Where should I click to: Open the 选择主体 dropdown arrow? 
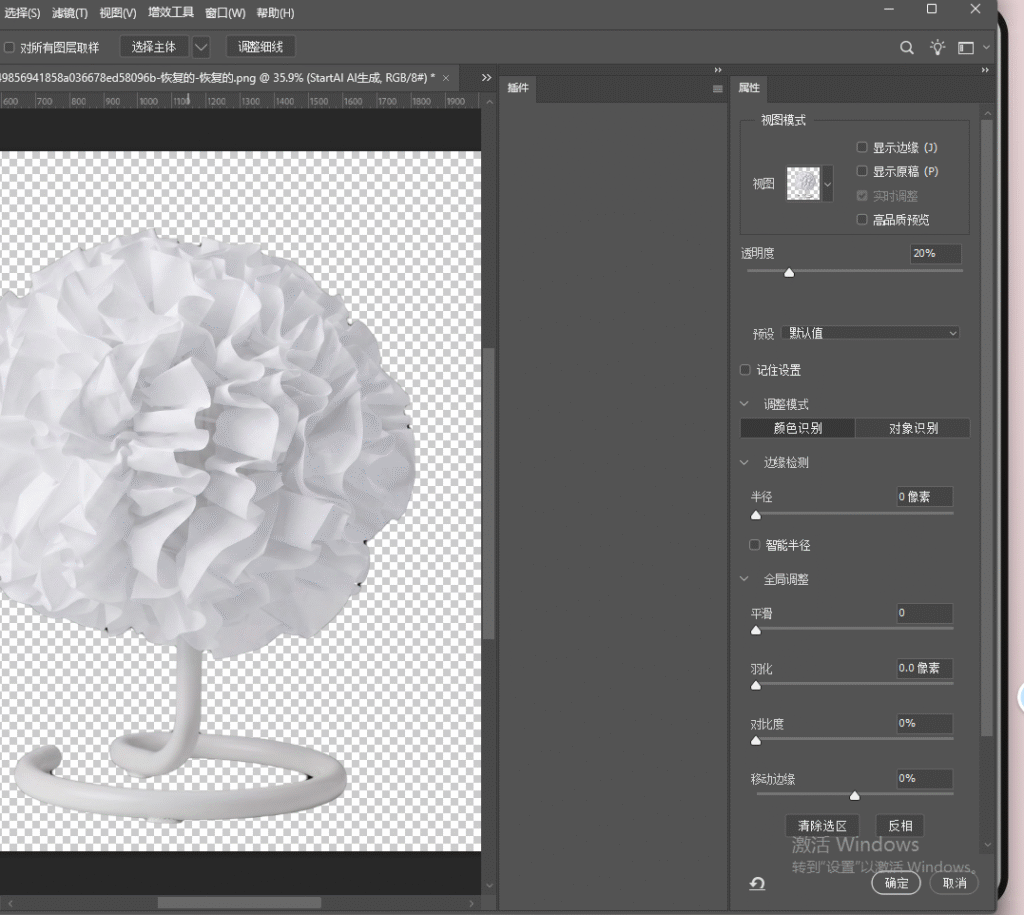(x=201, y=47)
